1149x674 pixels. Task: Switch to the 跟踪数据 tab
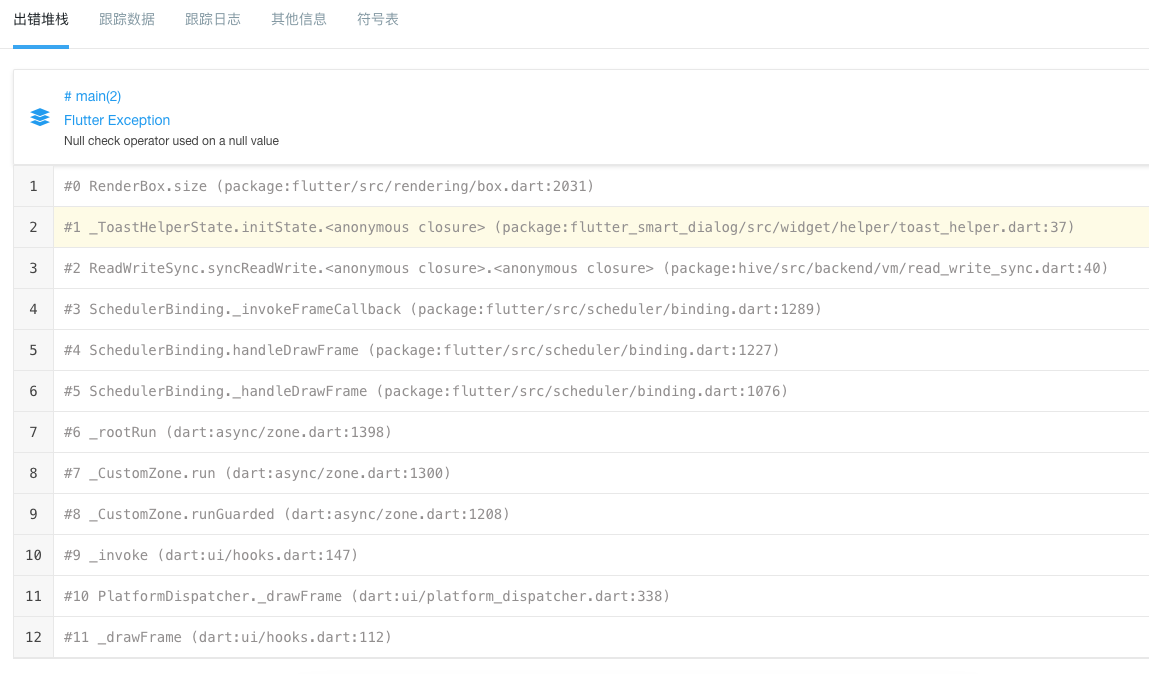(x=126, y=18)
